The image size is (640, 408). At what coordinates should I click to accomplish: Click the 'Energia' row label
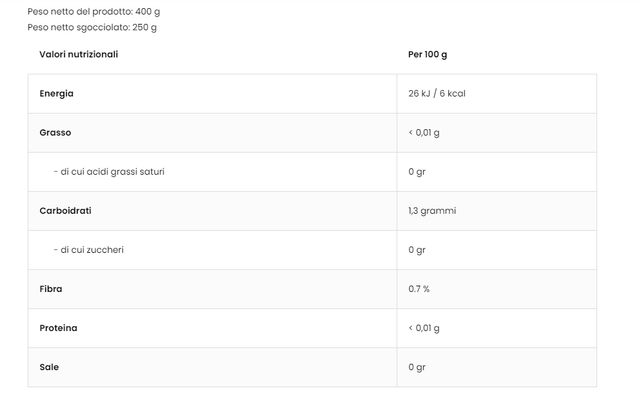point(57,93)
